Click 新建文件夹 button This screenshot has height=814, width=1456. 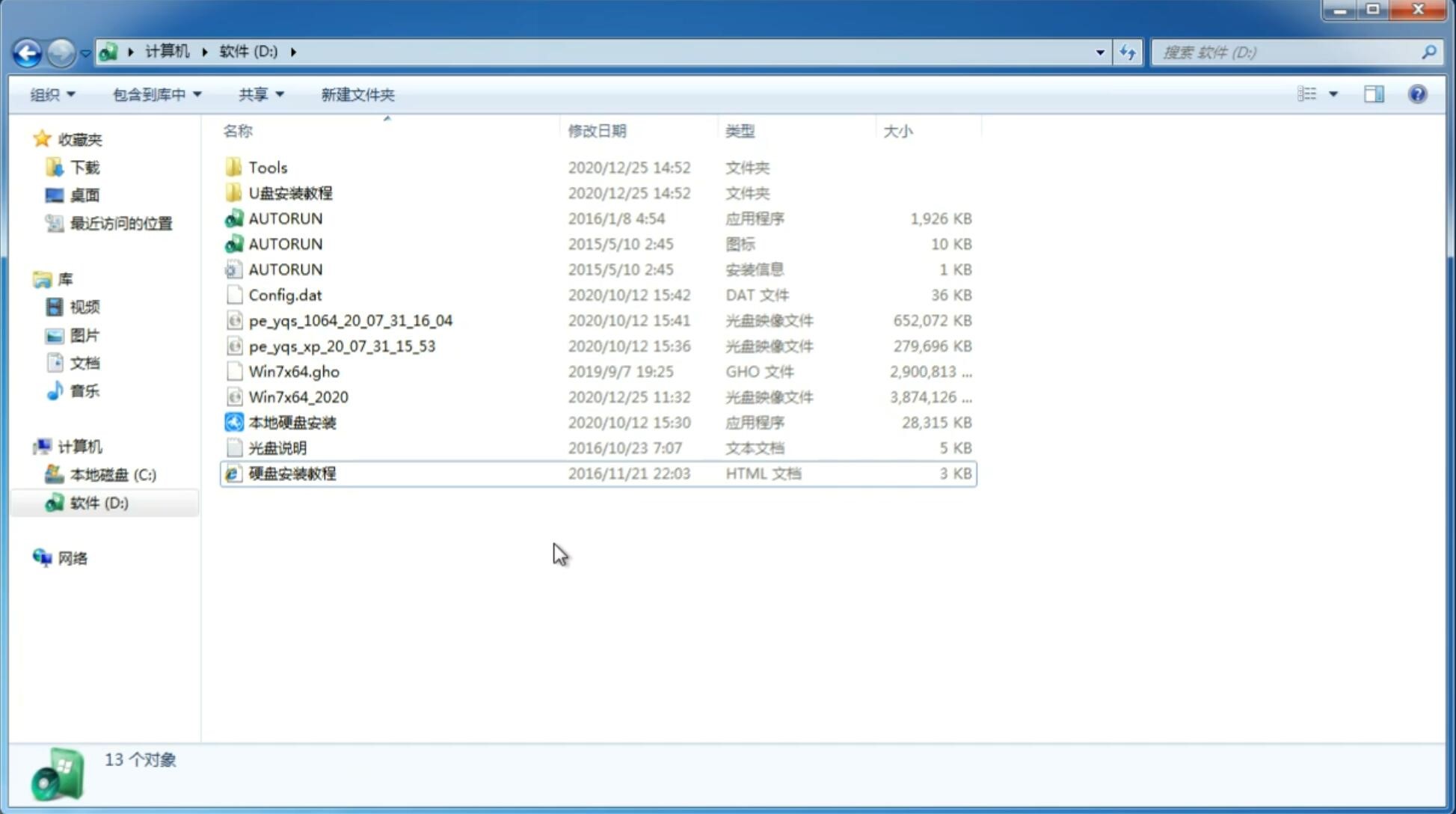pos(358,94)
